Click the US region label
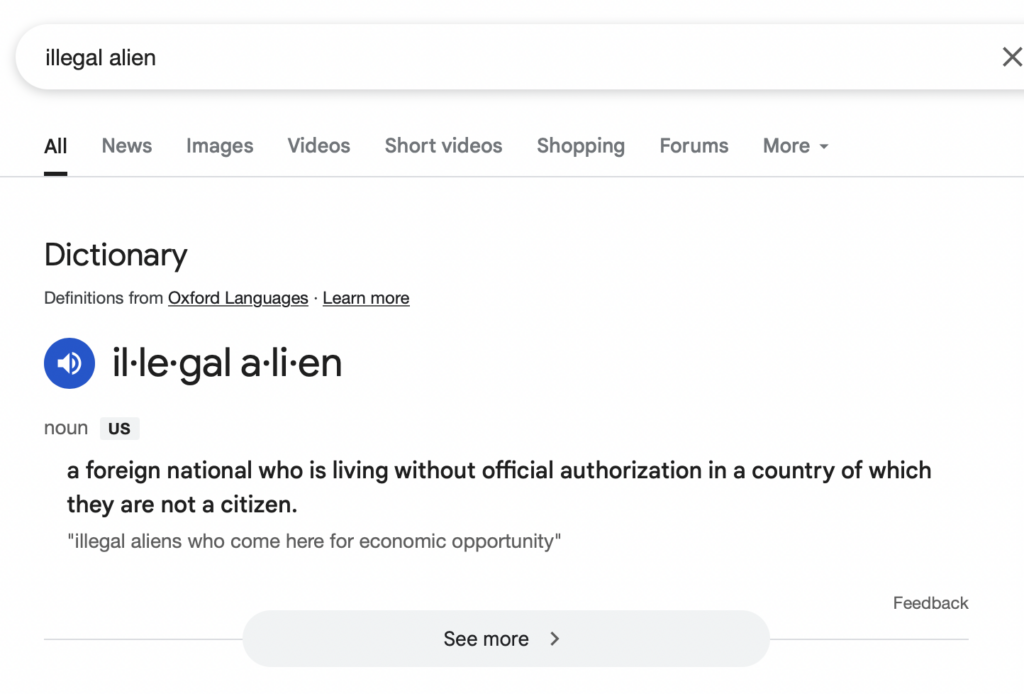Screen dimensions: 1024x694 pos(120,428)
